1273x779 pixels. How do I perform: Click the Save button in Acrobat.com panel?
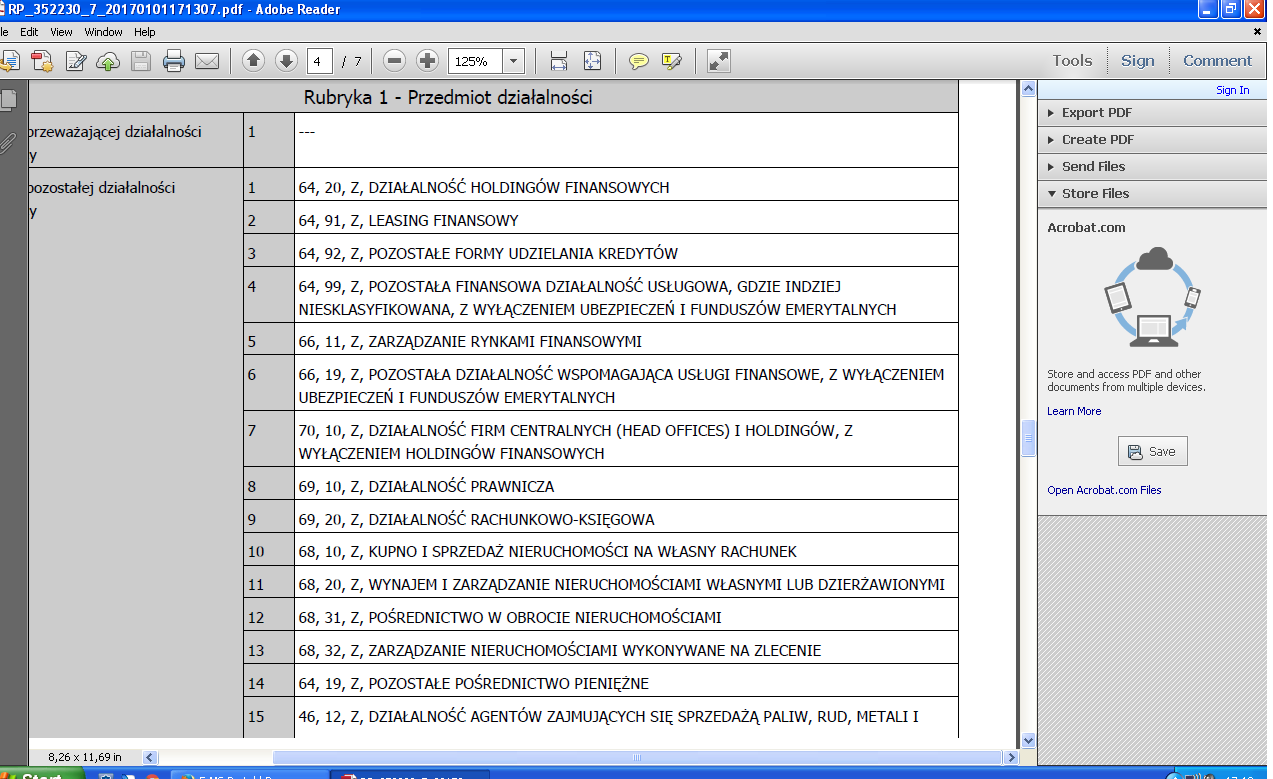pos(1152,452)
